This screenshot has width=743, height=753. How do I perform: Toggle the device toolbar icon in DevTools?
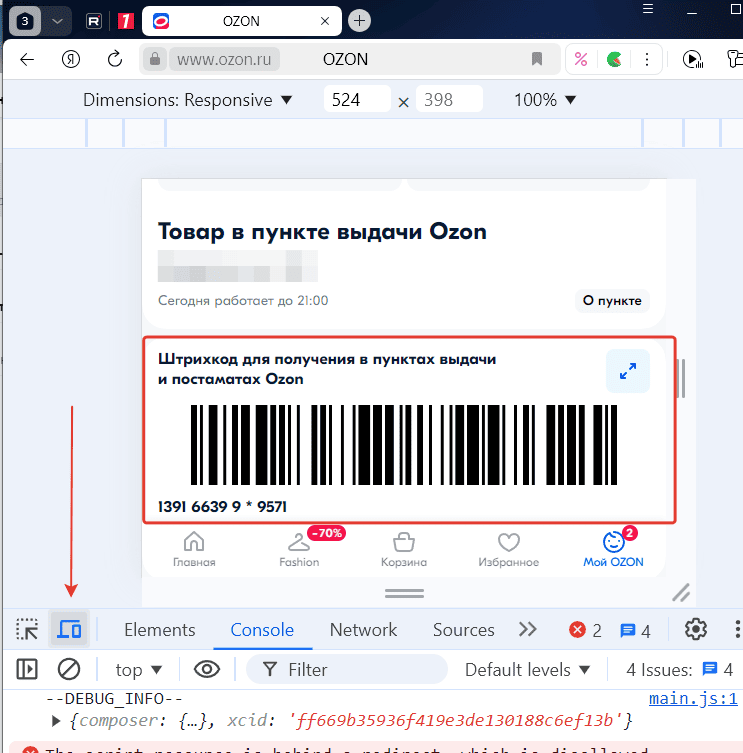coord(69,629)
